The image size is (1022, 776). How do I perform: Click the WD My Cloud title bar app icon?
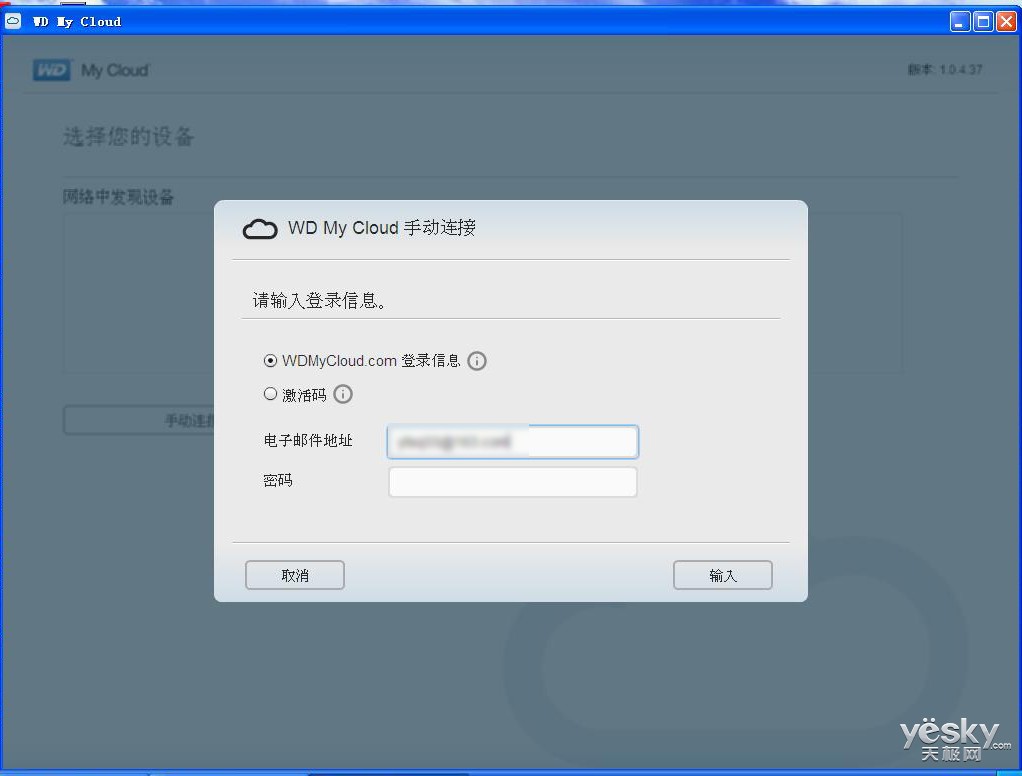click(13, 22)
